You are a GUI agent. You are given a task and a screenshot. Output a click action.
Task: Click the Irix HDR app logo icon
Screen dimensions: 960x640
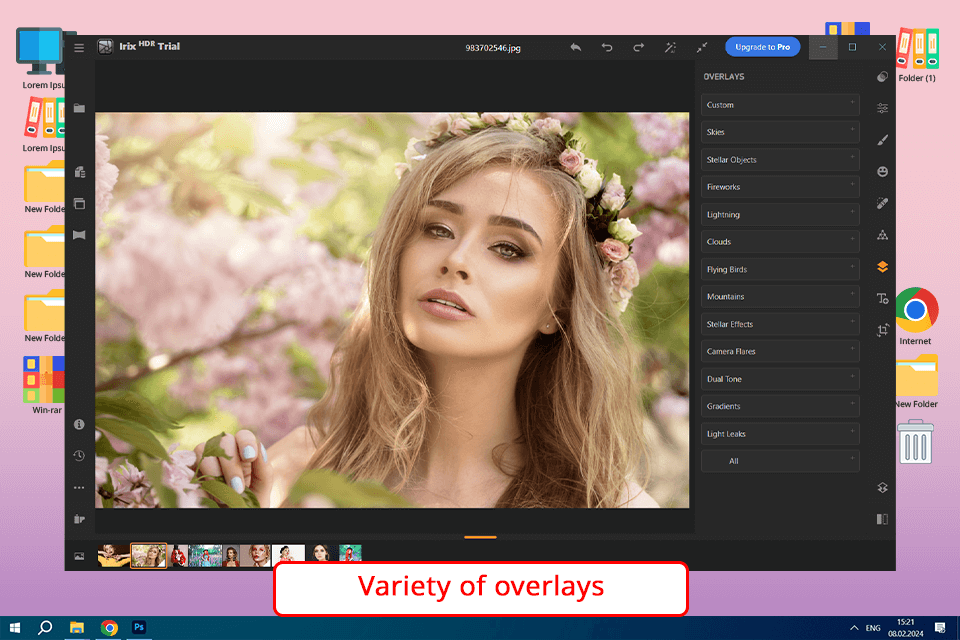(105, 47)
